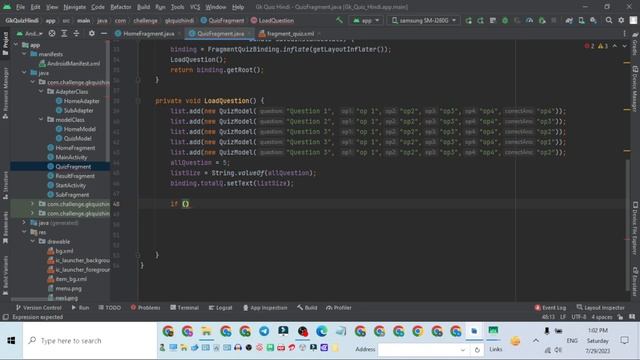Click the Profile app gauge icon
Viewport: 640px width, 360px height.
point(529,20)
